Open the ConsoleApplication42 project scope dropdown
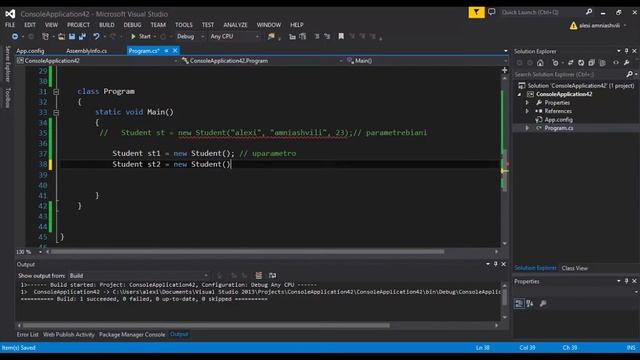 click(x=97, y=60)
